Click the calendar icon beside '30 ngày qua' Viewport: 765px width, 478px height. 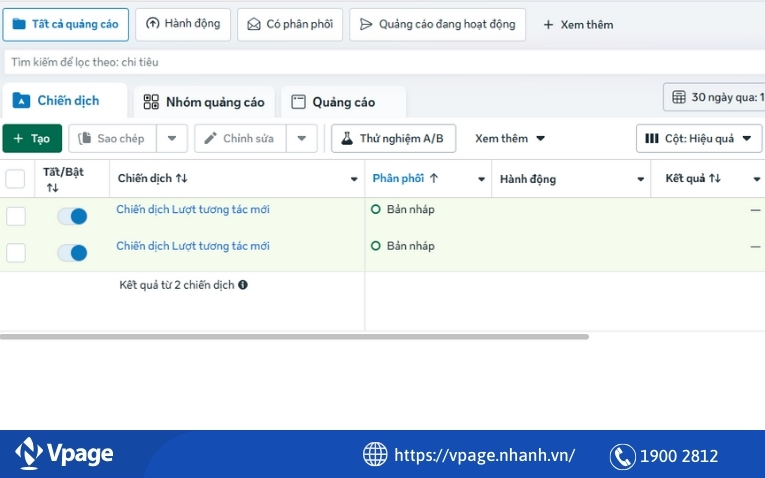click(x=679, y=97)
